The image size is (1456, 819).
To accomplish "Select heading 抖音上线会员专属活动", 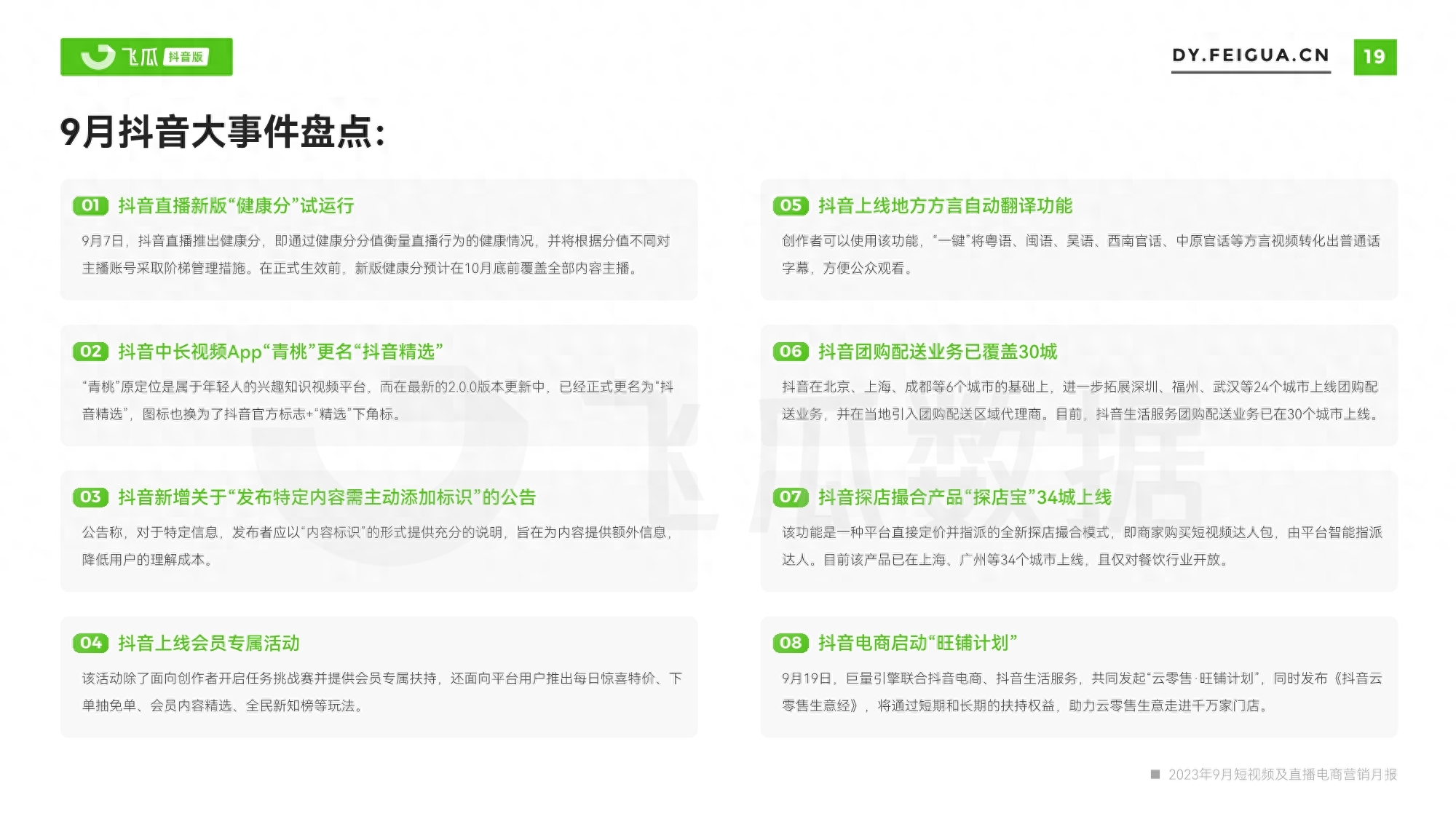I will (209, 644).
